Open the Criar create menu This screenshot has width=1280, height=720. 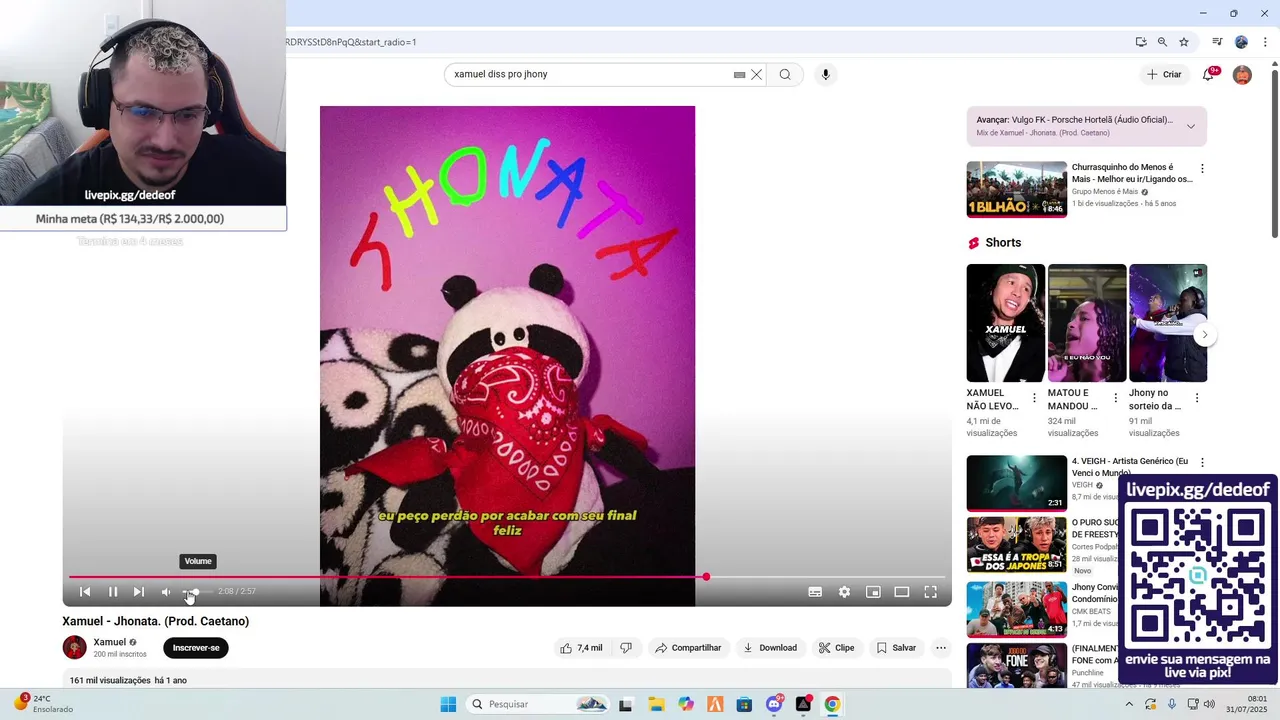point(1164,74)
